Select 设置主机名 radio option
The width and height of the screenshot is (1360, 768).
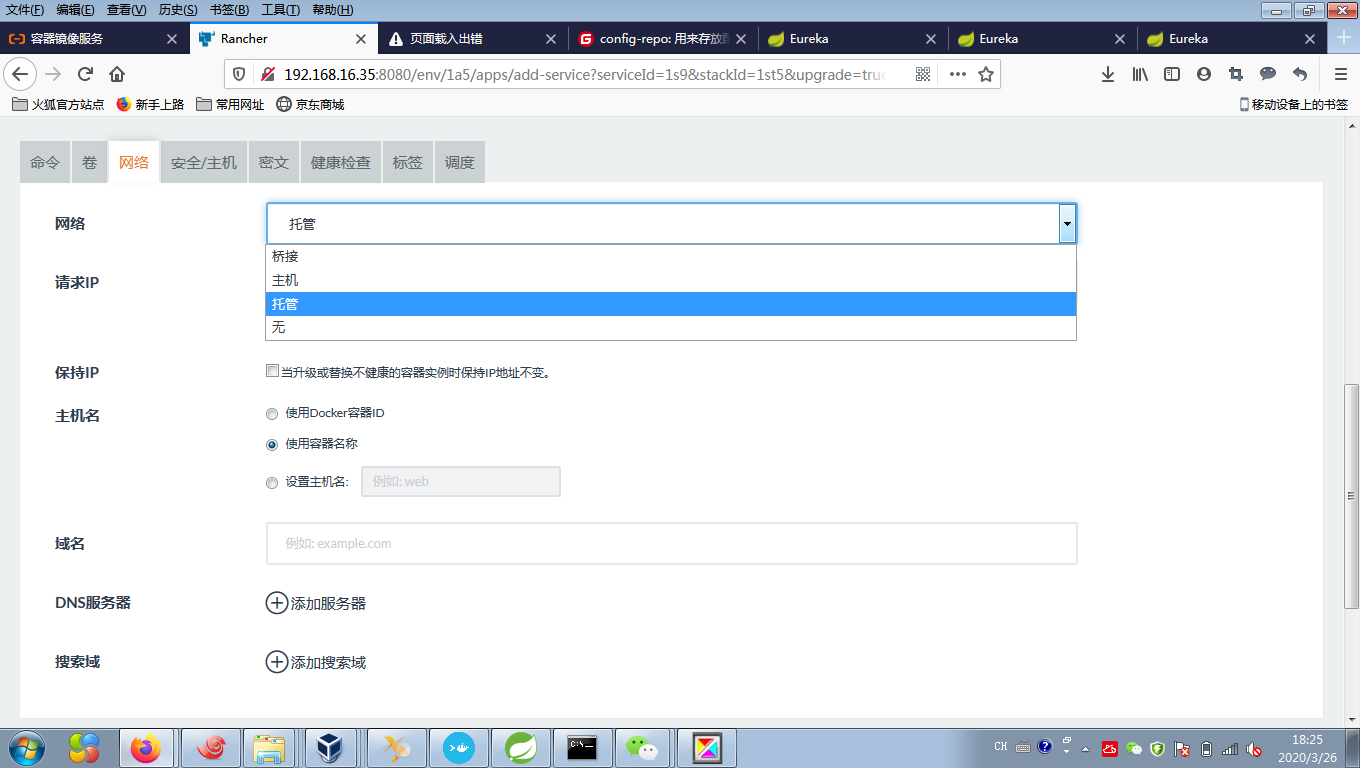272,483
